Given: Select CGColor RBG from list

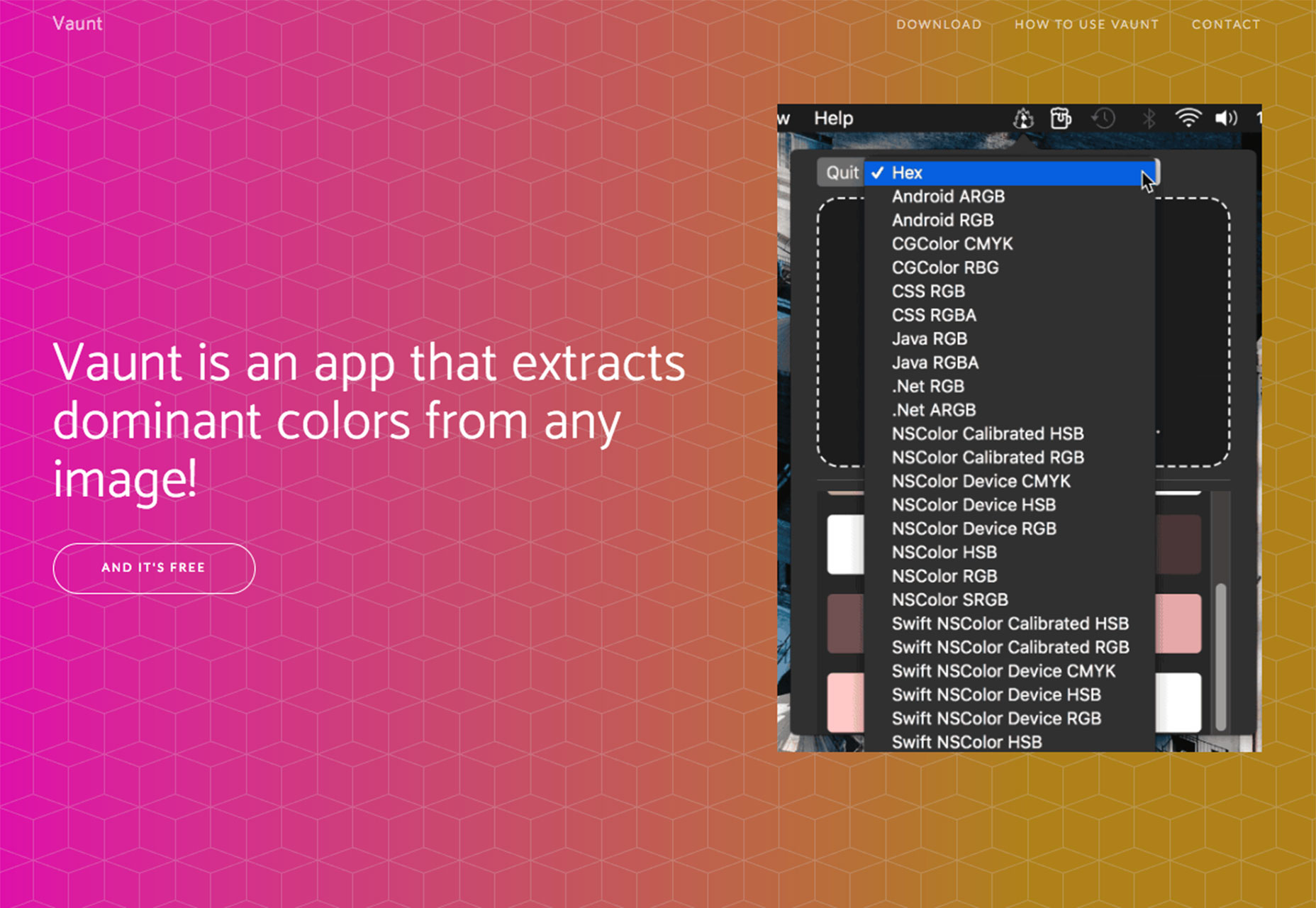Looking at the screenshot, I should (x=1010, y=268).
